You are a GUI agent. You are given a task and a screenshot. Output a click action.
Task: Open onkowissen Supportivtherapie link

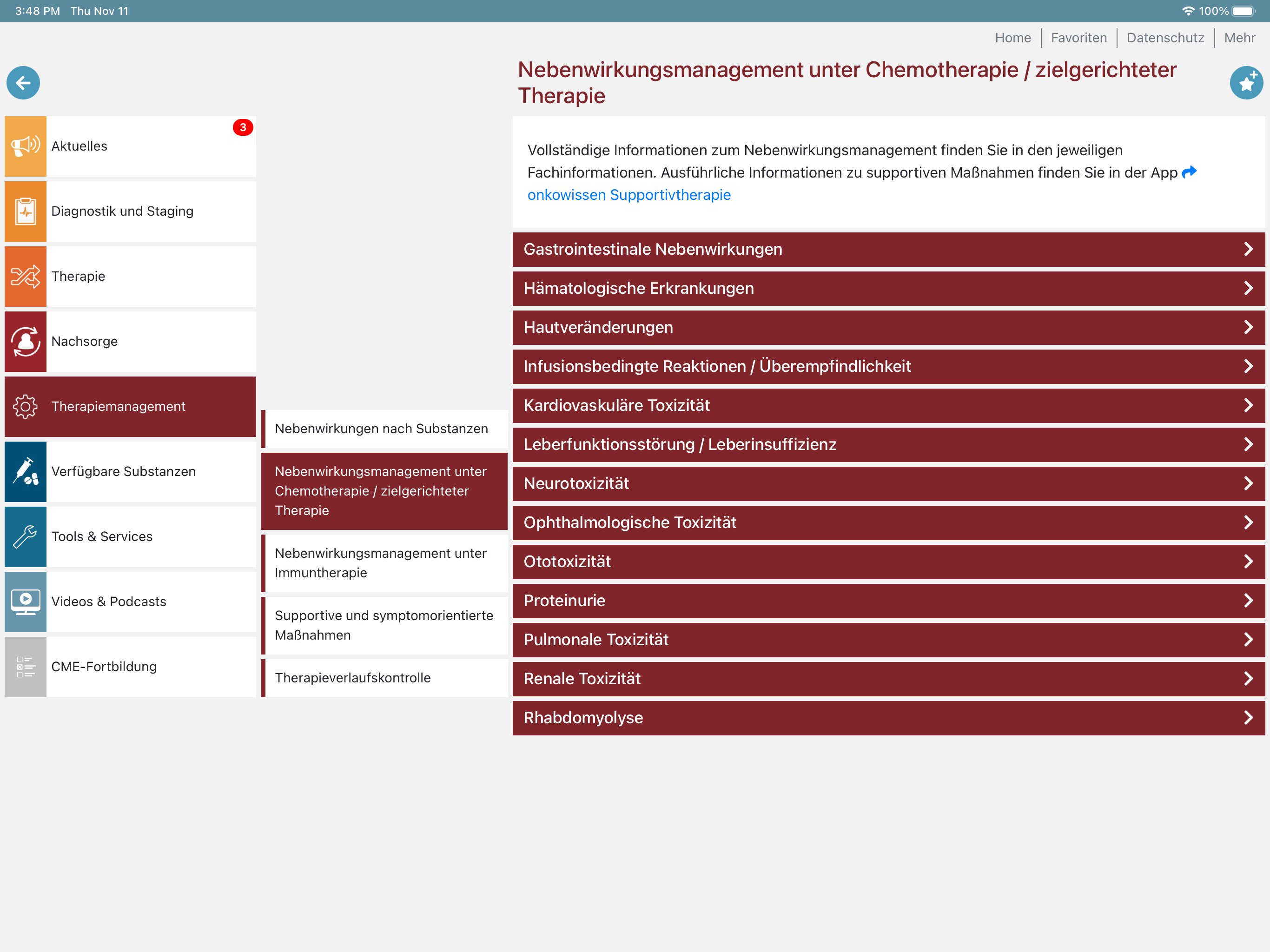[628, 195]
